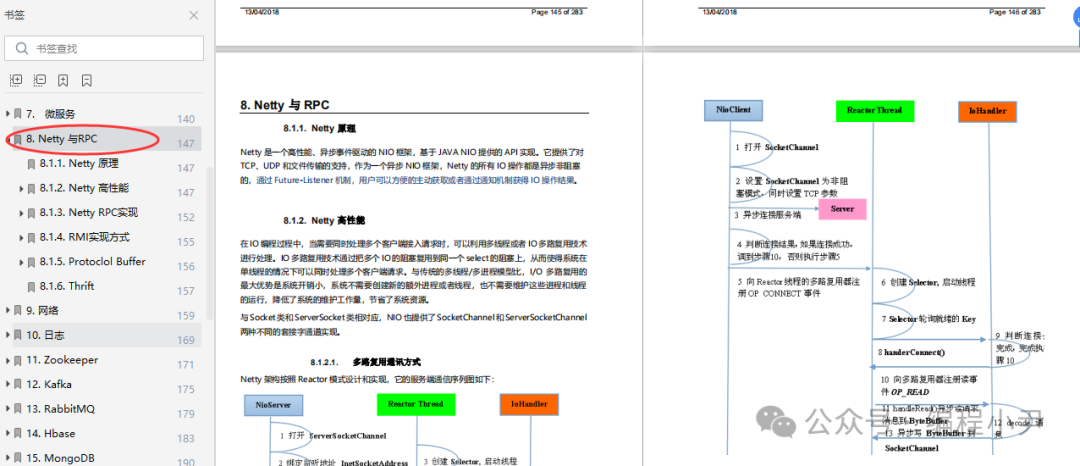Go to bookmark 8.1.1. Netty 原理
Screen dimensions: 1080x466
coord(79,164)
